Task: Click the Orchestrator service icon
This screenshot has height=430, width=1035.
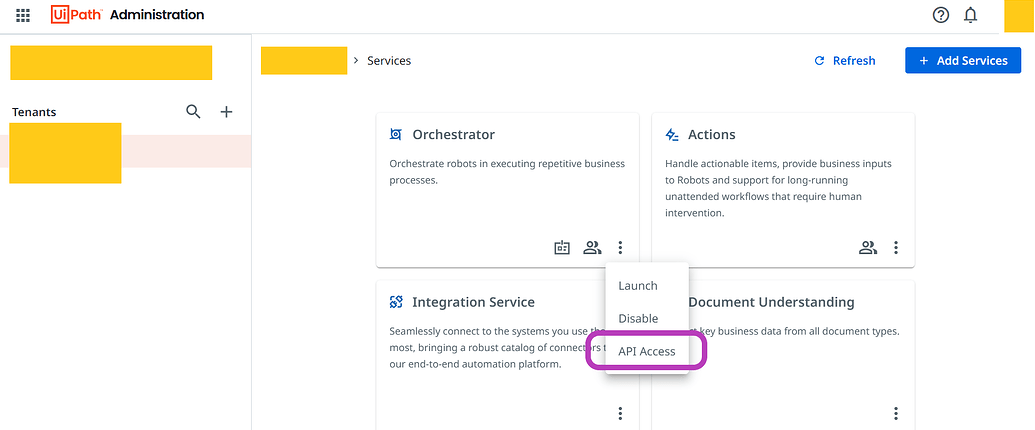Action: (396, 135)
